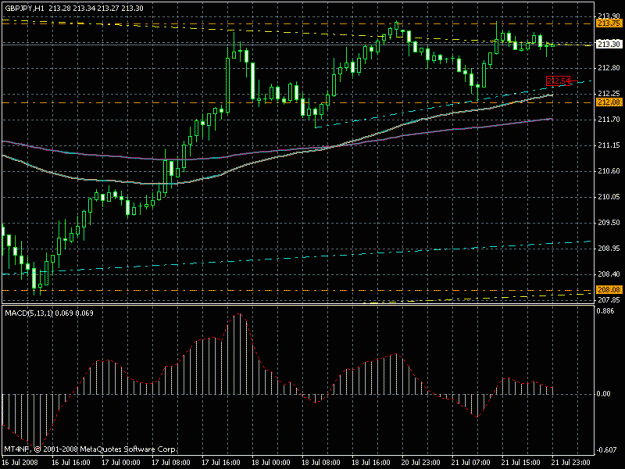Click the 18 Jul 08:00 time label

coord(321,463)
